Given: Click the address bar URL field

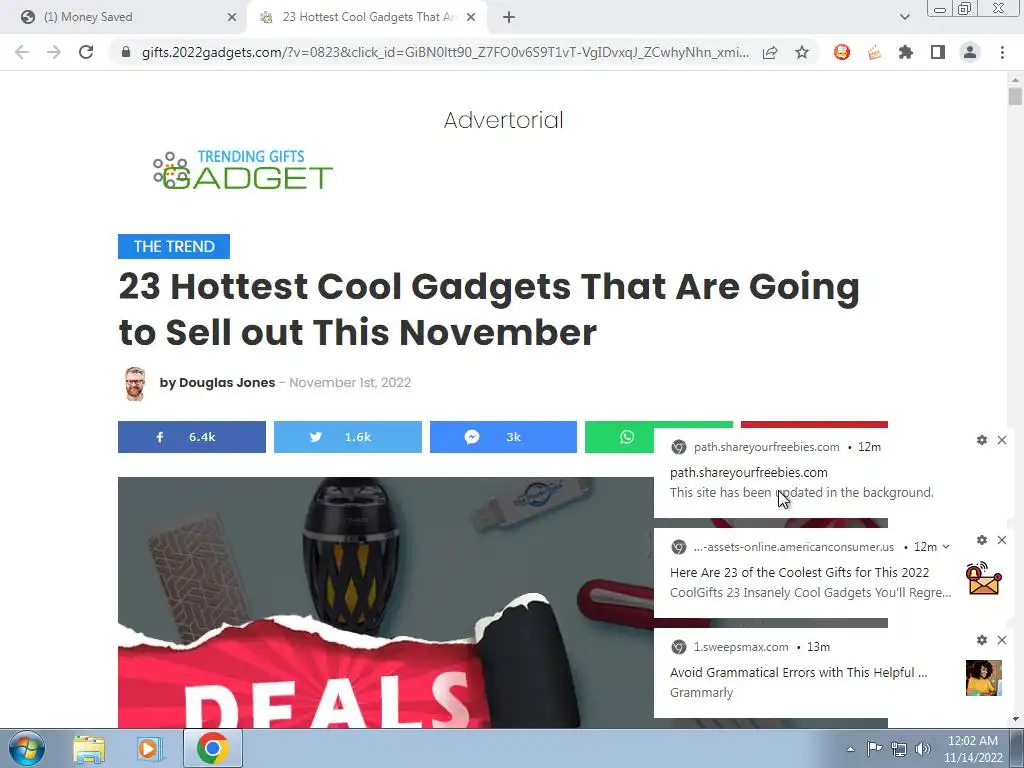Looking at the screenshot, I should tap(445, 52).
